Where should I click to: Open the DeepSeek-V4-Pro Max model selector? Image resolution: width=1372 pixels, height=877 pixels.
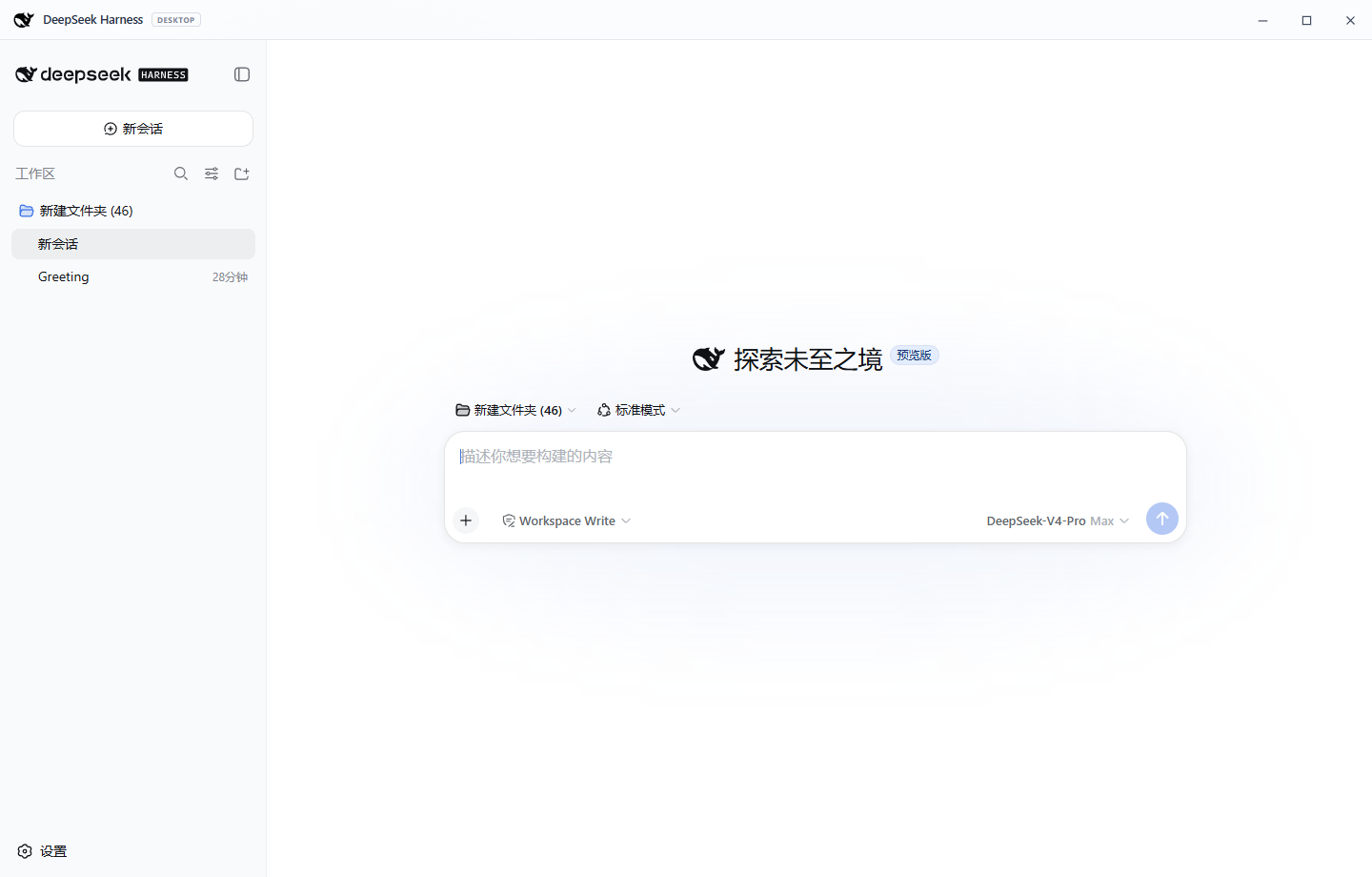pos(1058,520)
